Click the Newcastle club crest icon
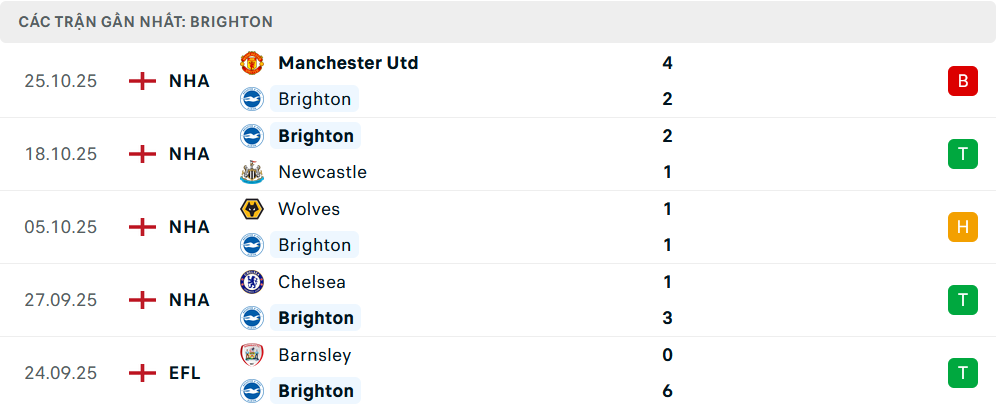The height and width of the screenshot is (407, 1003). [251, 172]
